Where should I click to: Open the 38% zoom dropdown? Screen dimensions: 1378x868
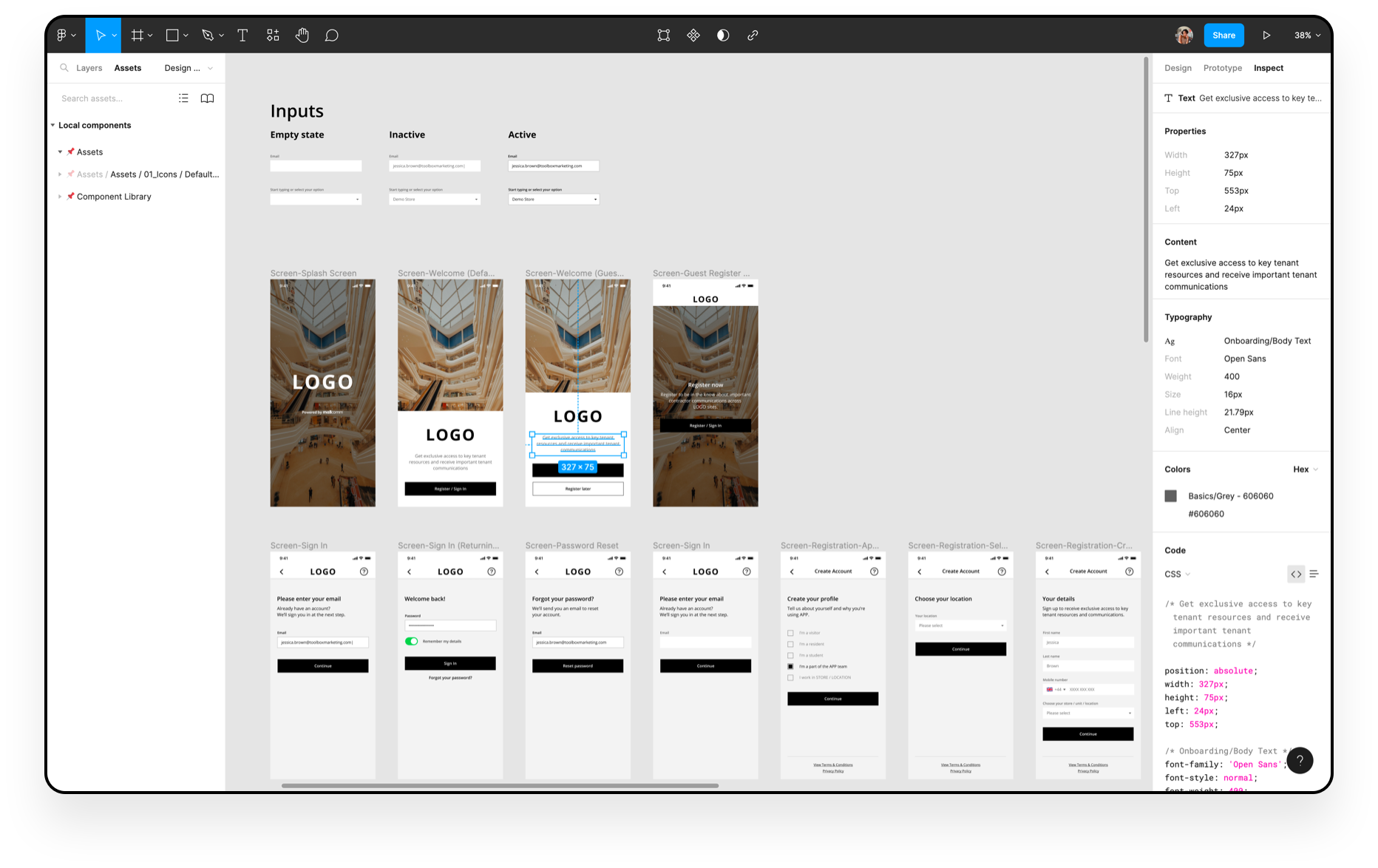[1307, 35]
